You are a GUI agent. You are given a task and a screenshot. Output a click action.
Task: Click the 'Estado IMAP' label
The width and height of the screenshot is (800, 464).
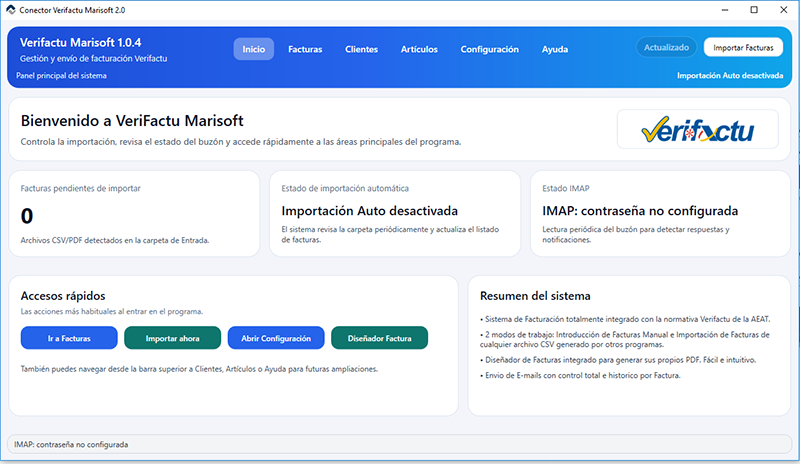tap(566, 188)
